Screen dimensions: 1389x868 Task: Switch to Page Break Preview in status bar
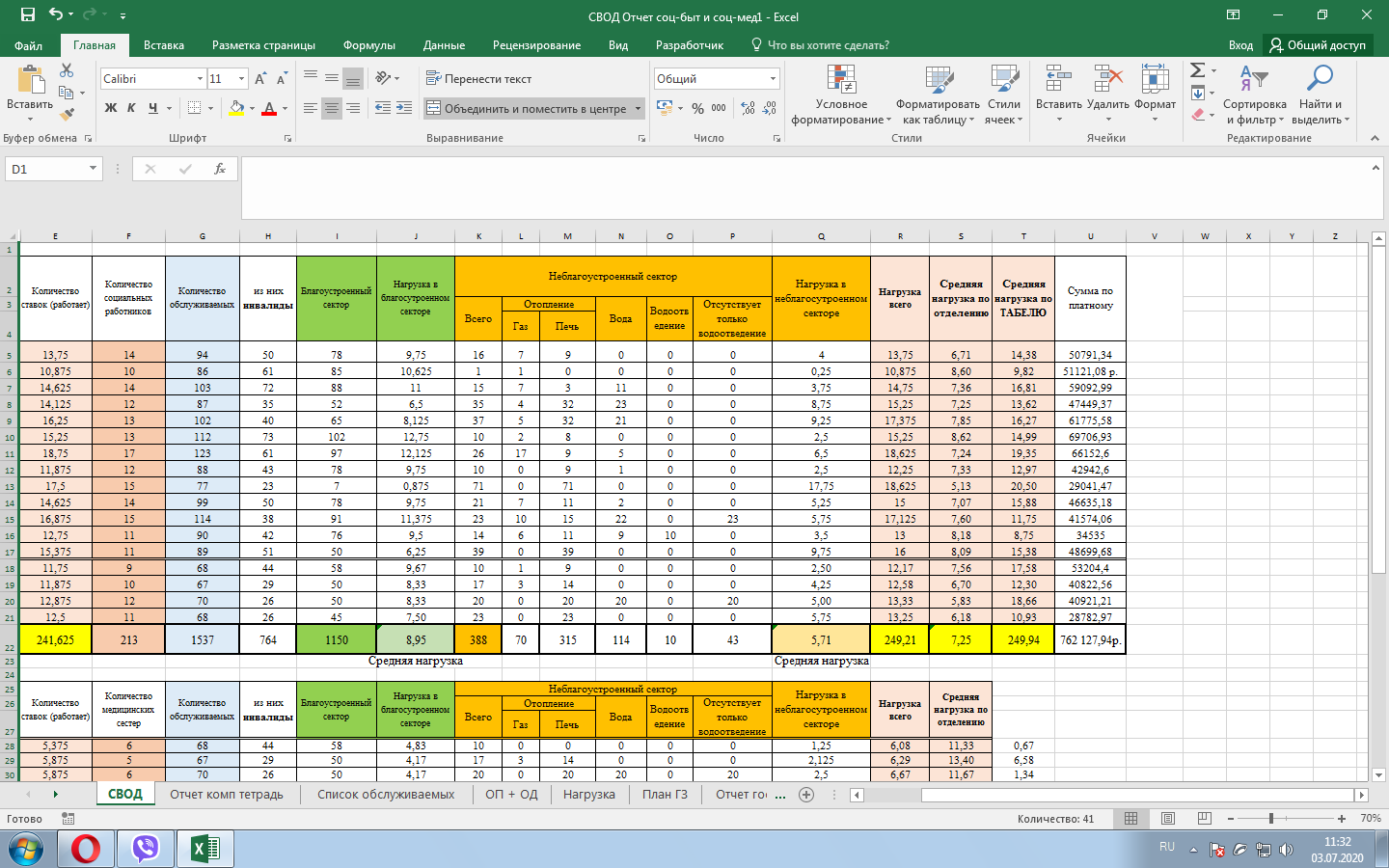tap(1204, 818)
